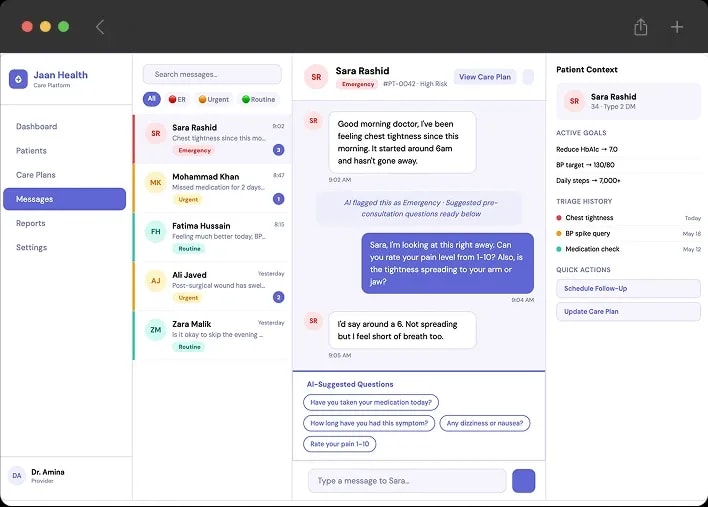Click the macOS green fullscreen dot

tap(64, 27)
